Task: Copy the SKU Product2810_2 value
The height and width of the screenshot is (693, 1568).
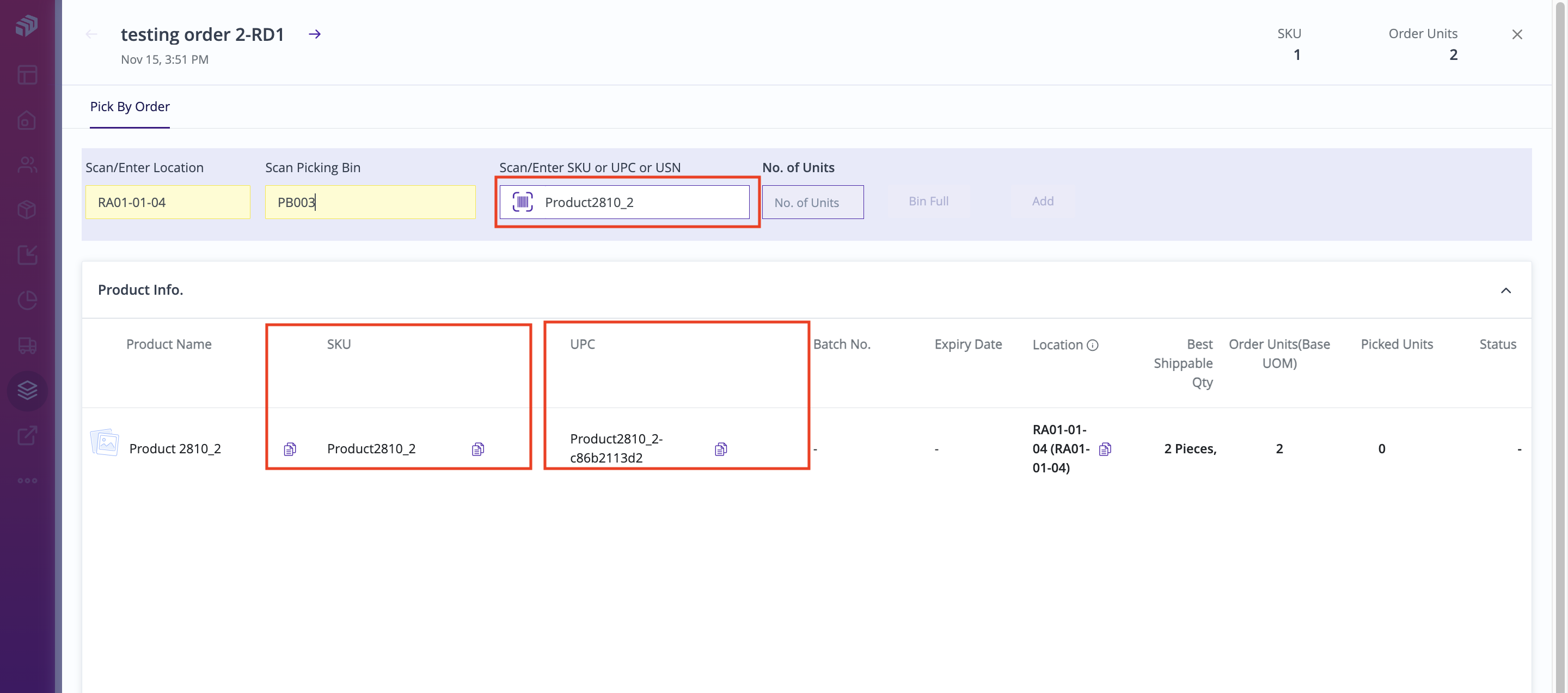Action: (477, 449)
